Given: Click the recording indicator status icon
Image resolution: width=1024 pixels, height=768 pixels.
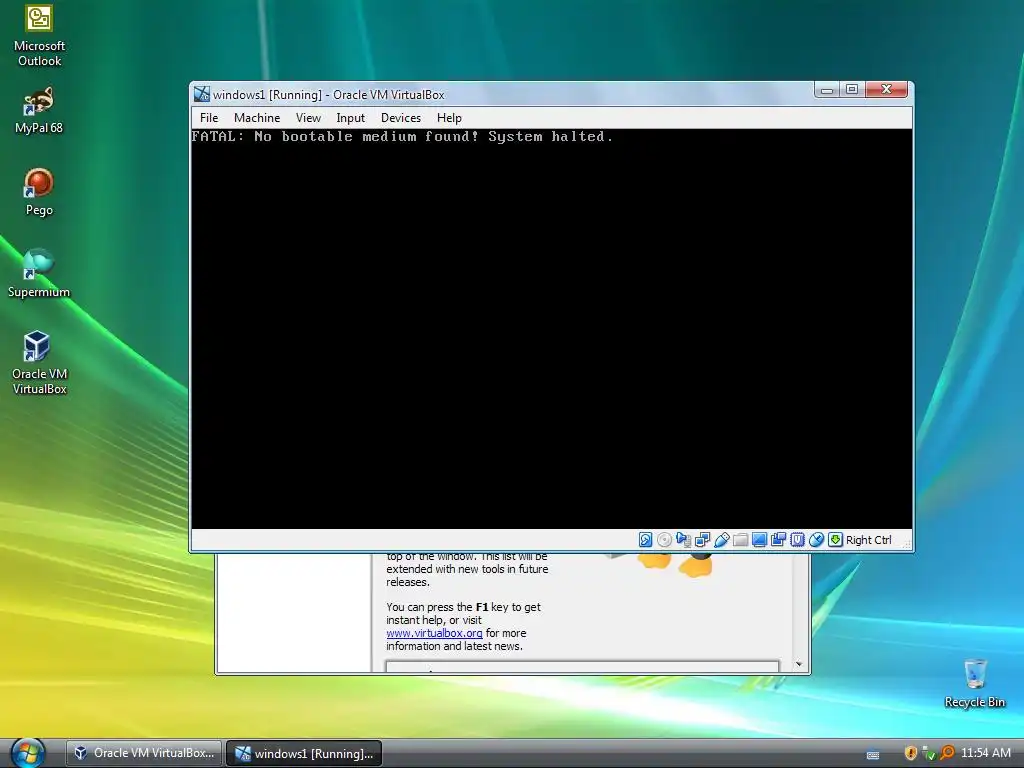Looking at the screenshot, I should point(778,539).
